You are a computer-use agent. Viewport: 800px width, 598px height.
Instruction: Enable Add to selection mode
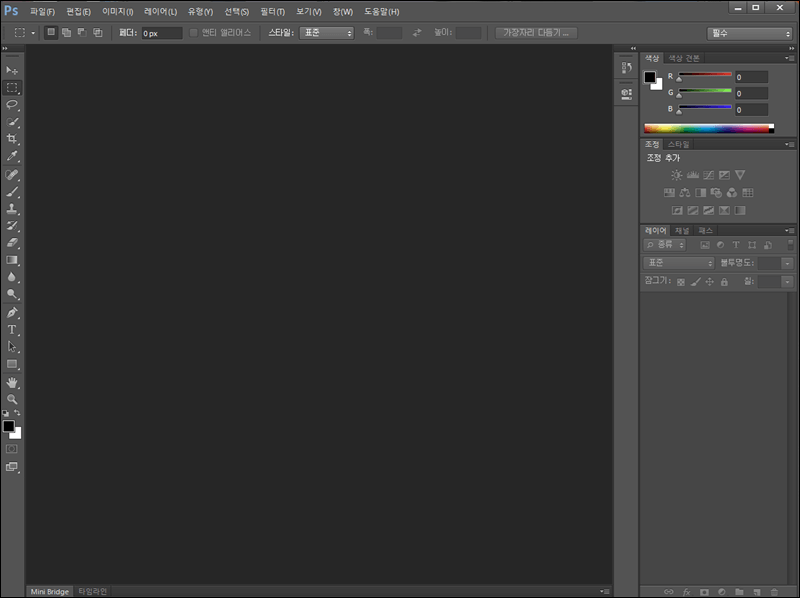[x=66, y=32]
